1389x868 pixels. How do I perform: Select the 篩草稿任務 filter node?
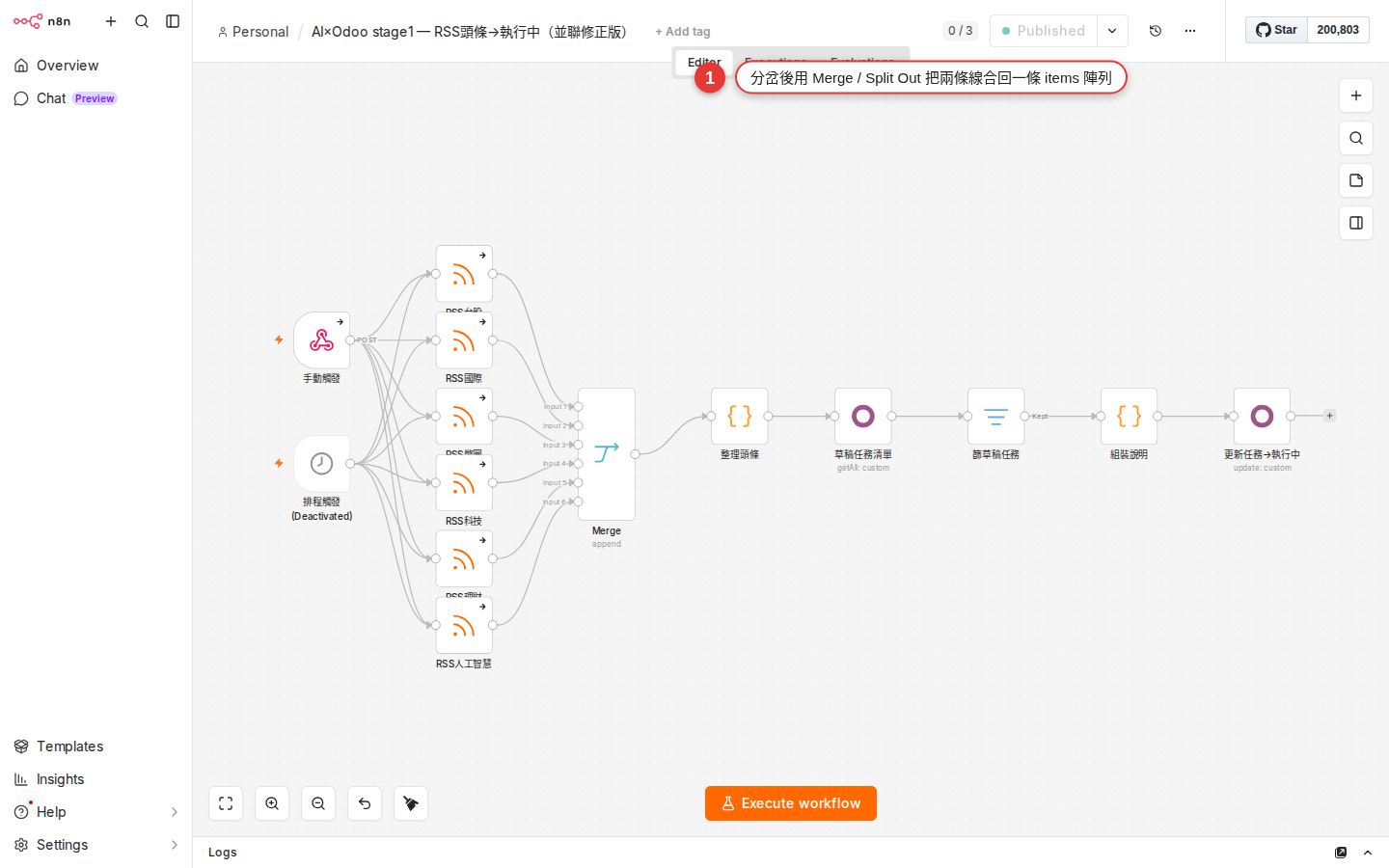coord(996,417)
